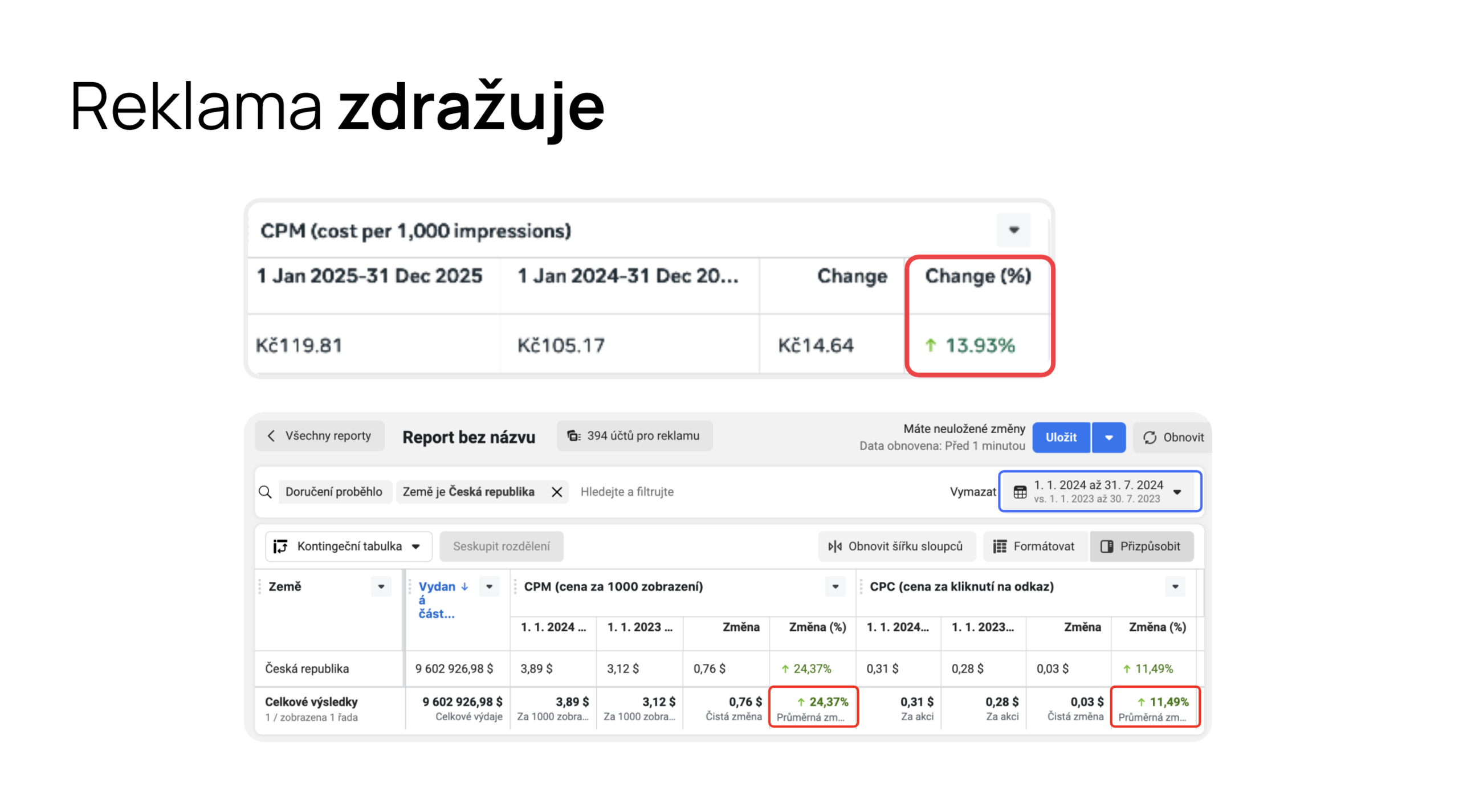Open CPM (cena za 1000 zobrazení) column dropdown

coord(835,587)
